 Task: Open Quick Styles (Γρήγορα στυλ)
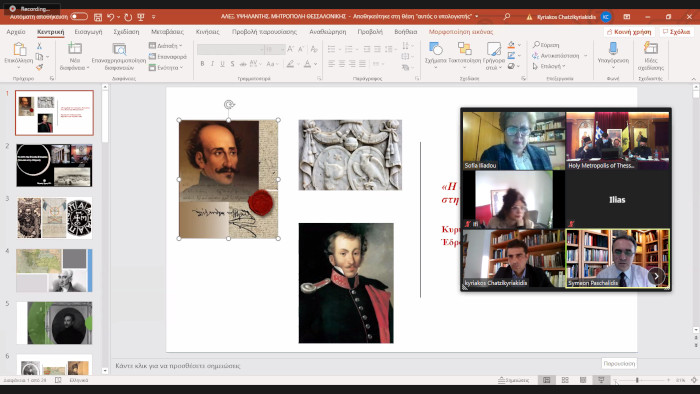494,56
